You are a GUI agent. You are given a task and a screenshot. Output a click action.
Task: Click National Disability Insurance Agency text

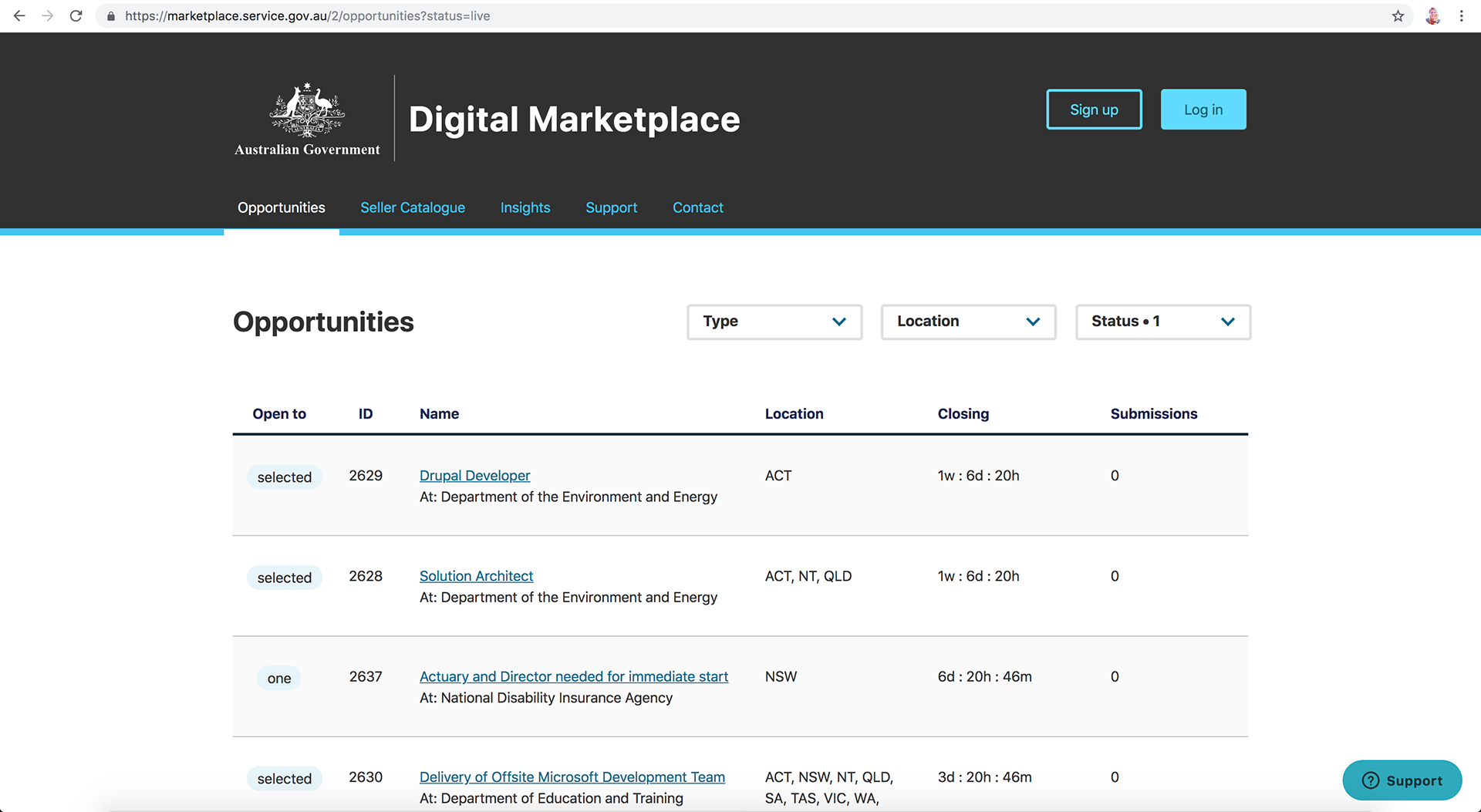pyautogui.click(x=556, y=698)
